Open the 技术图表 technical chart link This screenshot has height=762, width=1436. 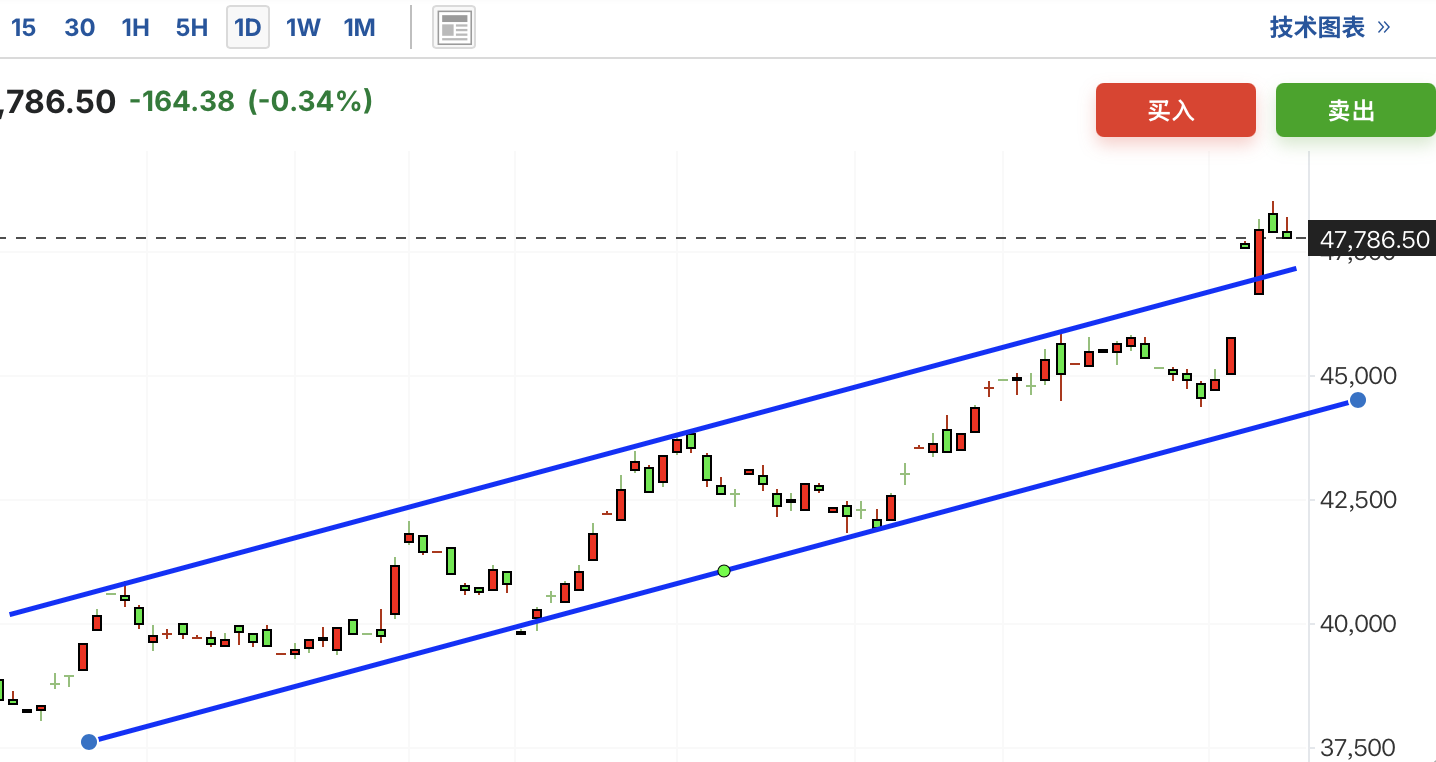(x=1330, y=27)
